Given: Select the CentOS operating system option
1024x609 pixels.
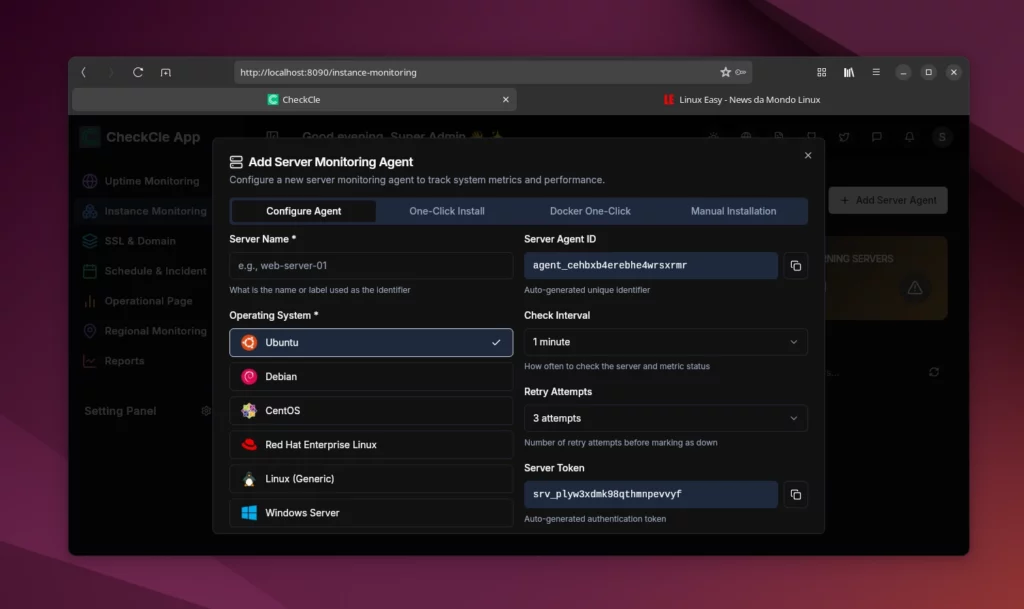Looking at the screenshot, I should click(x=371, y=411).
